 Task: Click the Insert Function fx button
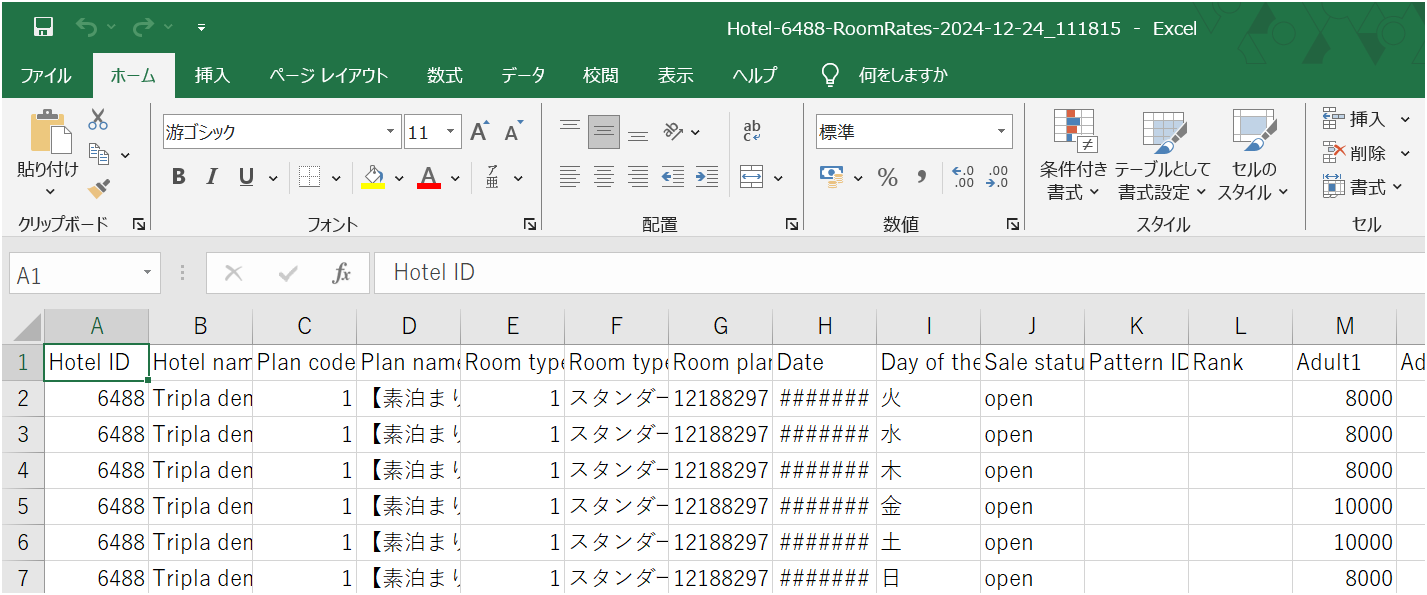click(x=342, y=274)
